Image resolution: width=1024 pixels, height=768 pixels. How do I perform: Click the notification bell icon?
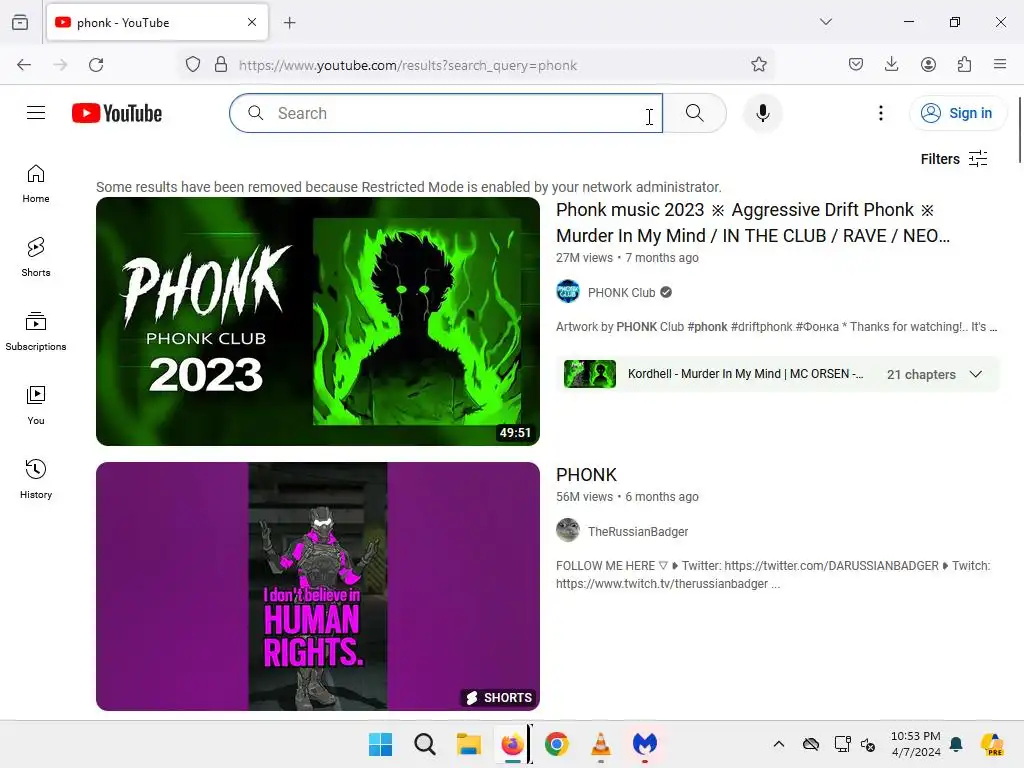pyautogui.click(x=956, y=744)
